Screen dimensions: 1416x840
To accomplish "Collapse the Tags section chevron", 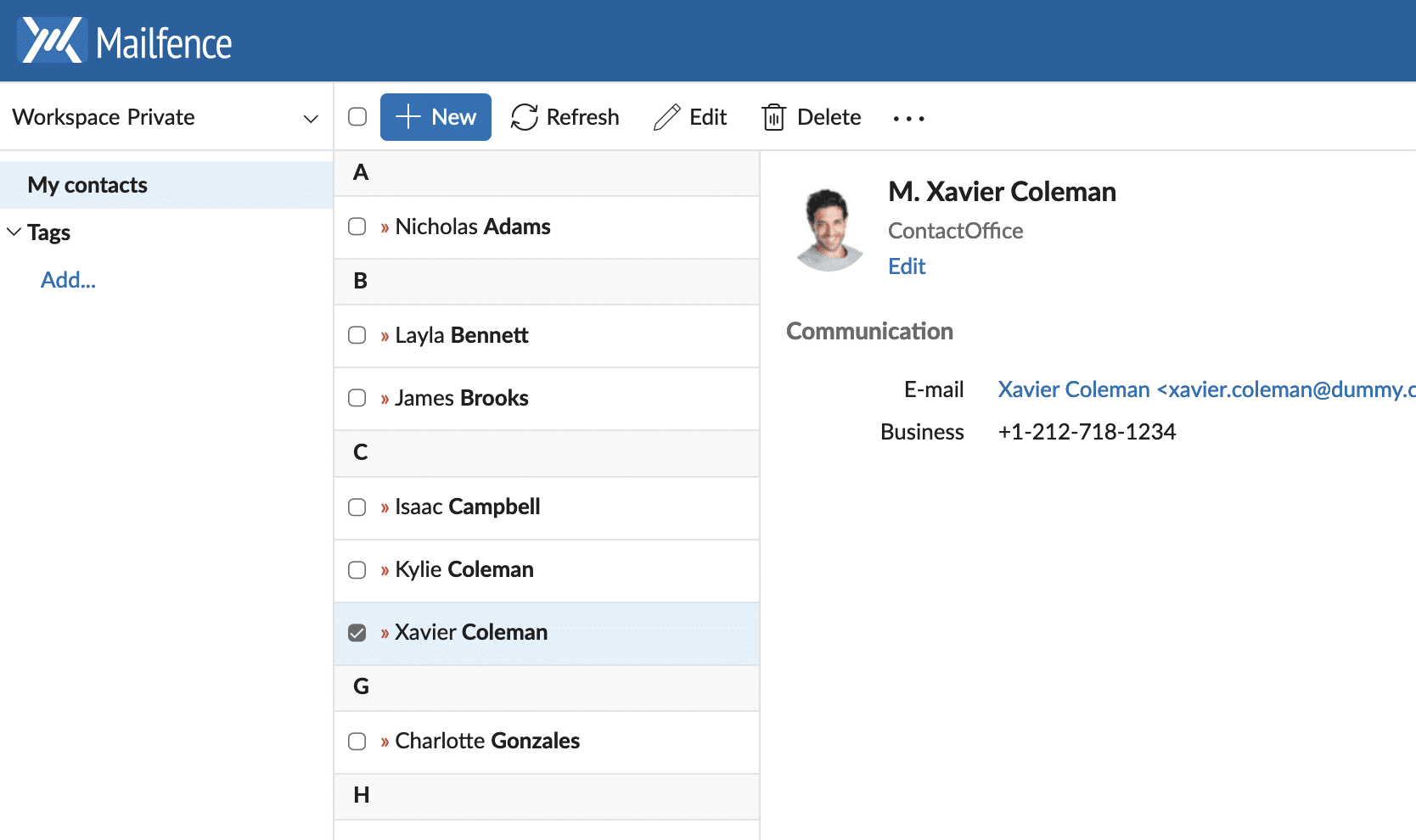I will [x=14, y=232].
